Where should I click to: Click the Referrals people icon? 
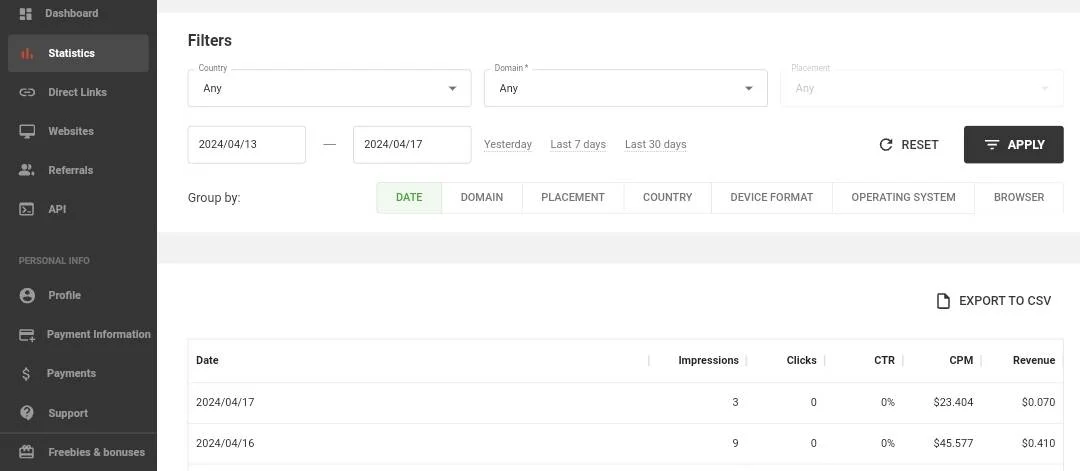click(27, 170)
